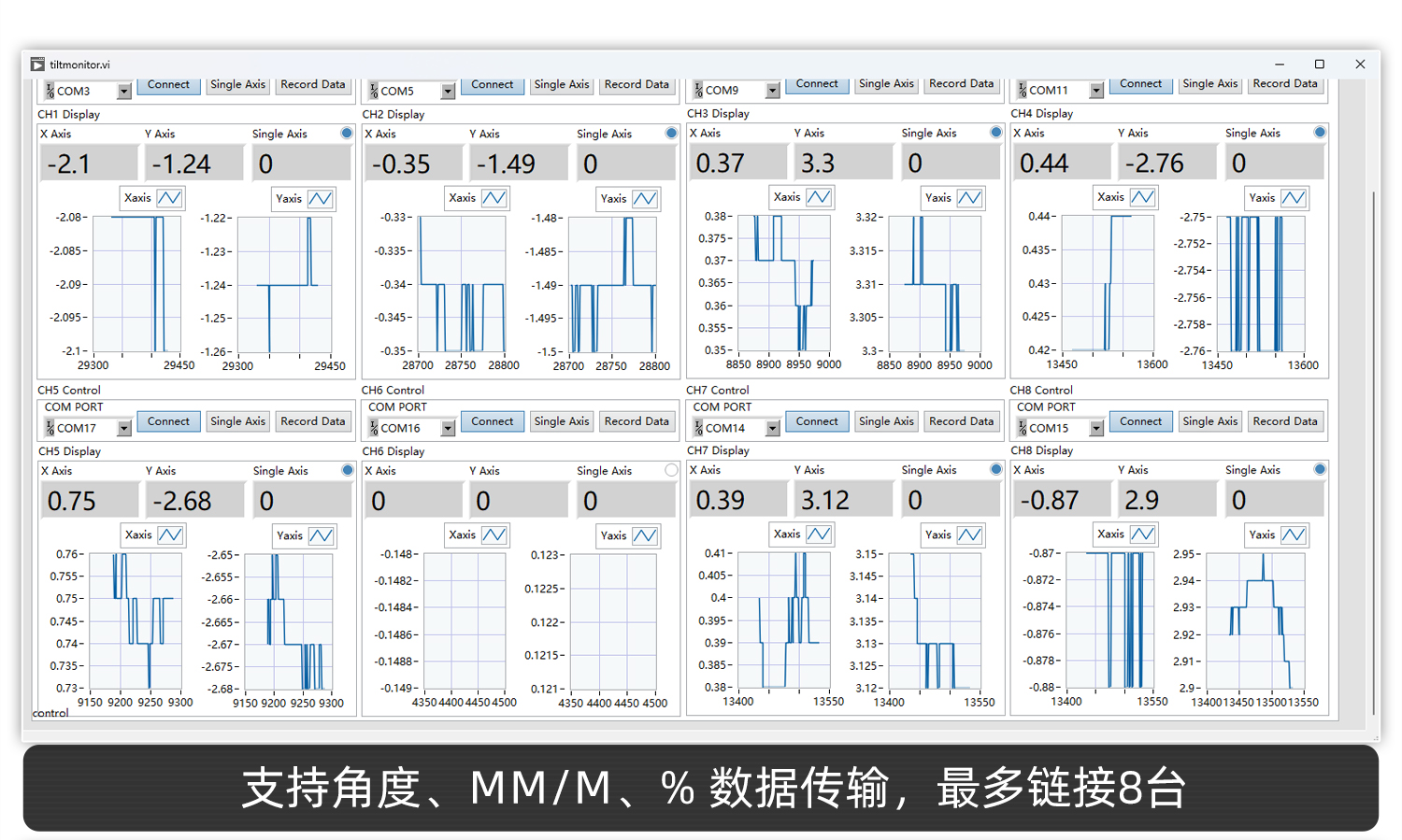This screenshot has width=1402, height=840.
Task: Toggle the CH8 Single Axis indicator light
Action: pos(1320,469)
